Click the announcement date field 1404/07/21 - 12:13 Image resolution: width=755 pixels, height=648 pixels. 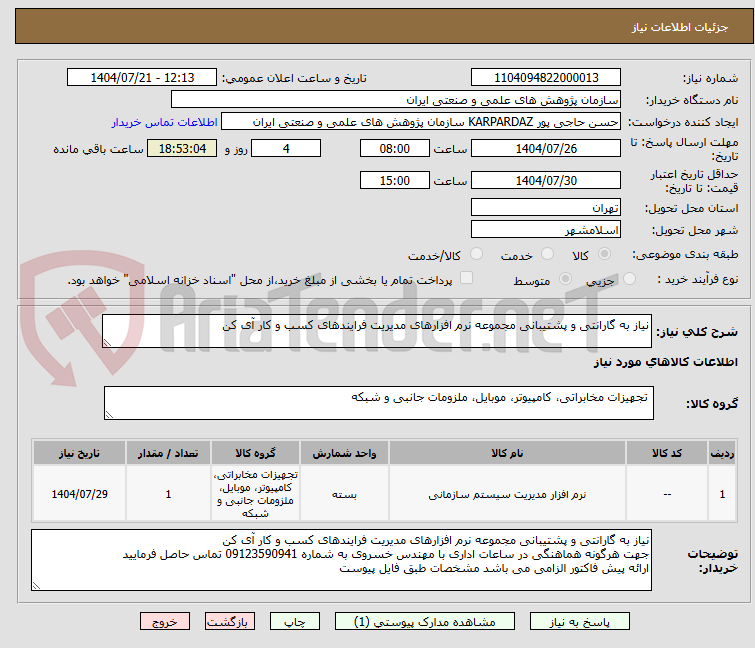coord(142,78)
